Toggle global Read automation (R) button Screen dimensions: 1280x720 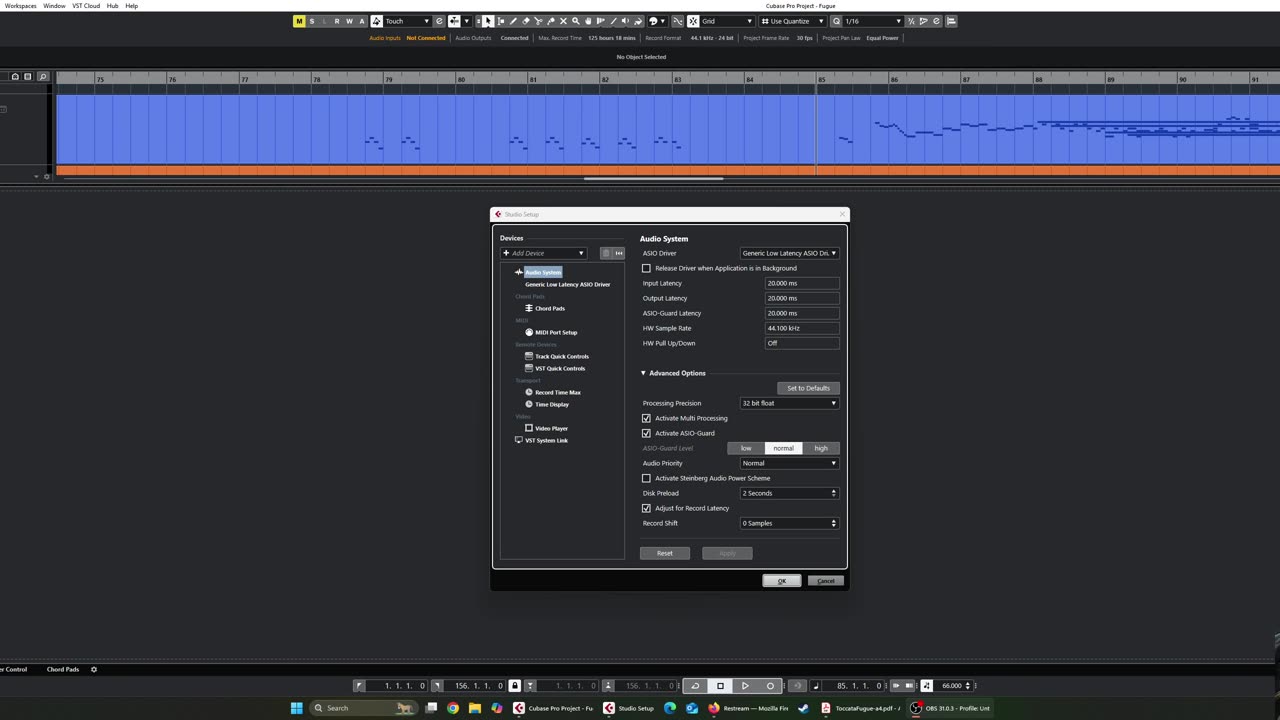pos(337,21)
